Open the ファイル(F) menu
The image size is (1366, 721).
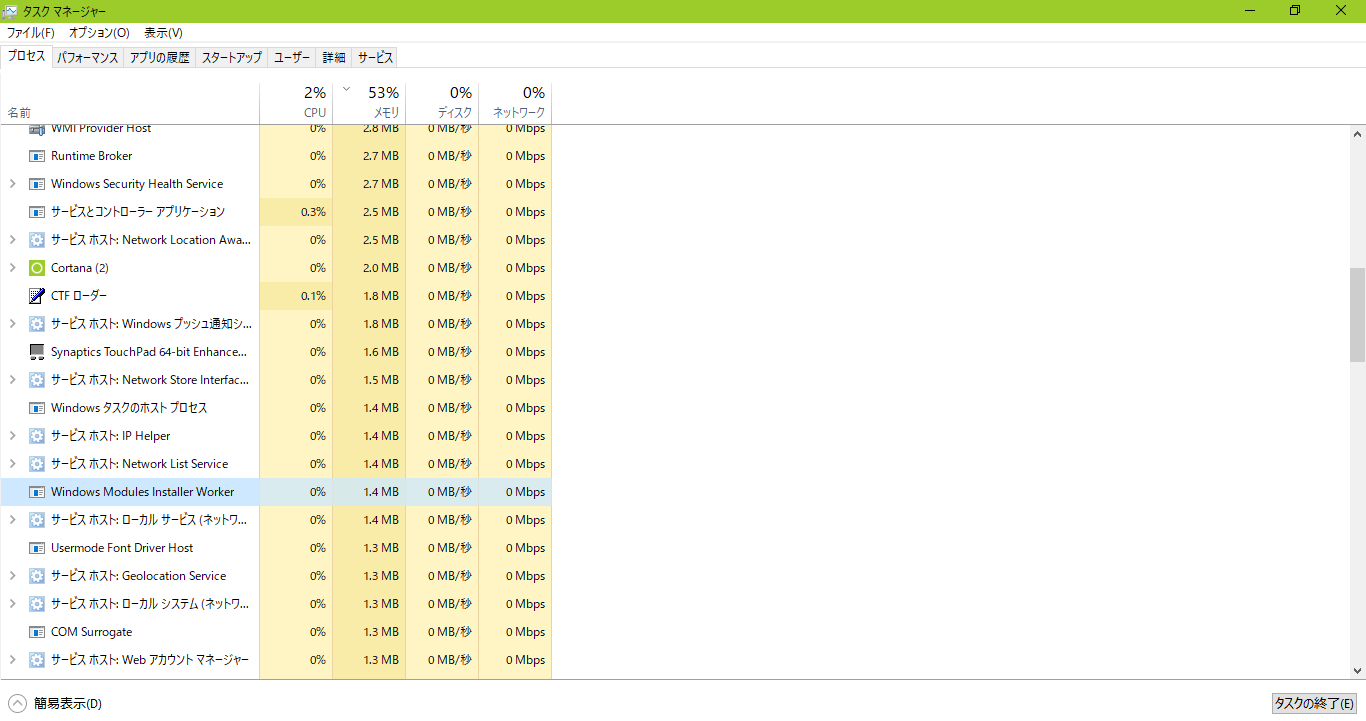pyautogui.click(x=31, y=33)
